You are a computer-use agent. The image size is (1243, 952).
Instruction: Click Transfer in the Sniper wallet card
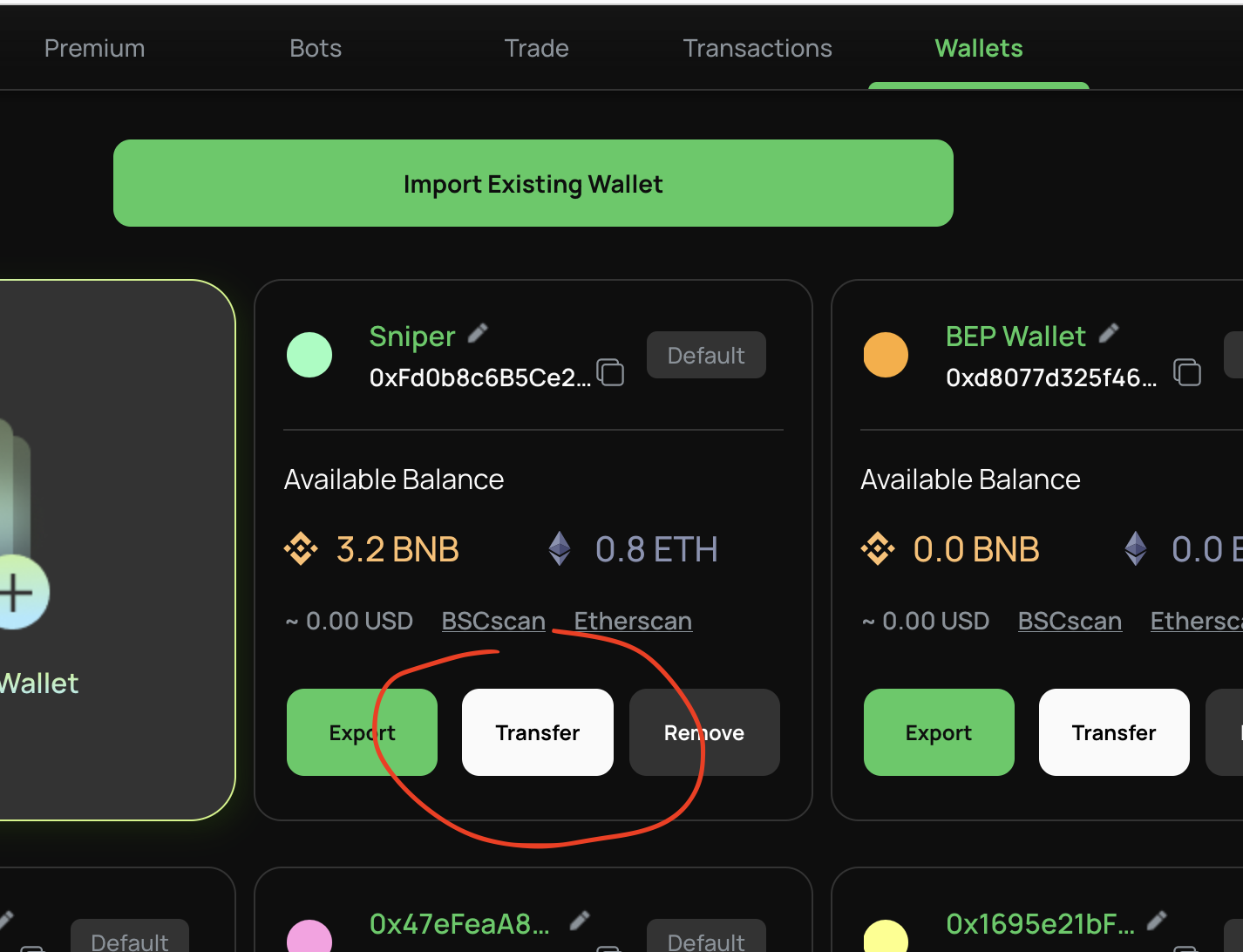[x=537, y=732]
